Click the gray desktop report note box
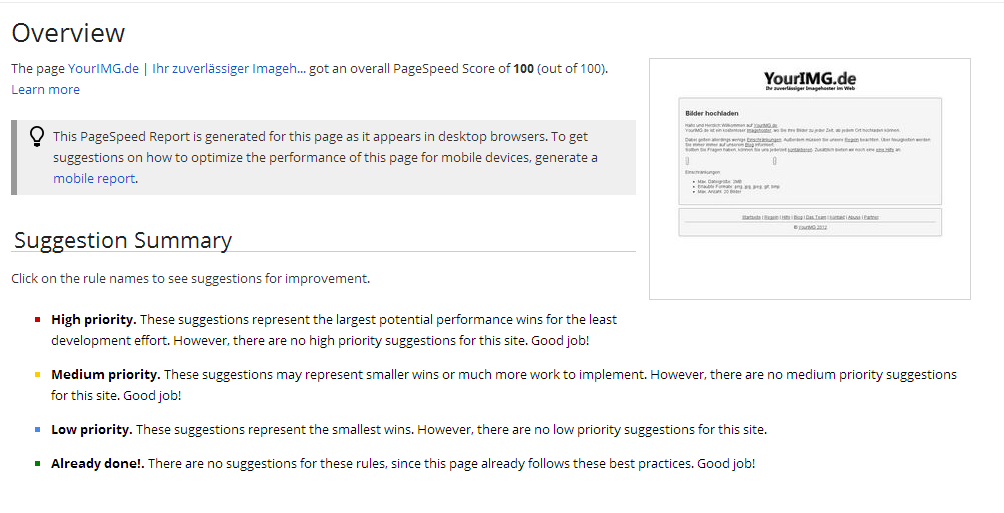Viewport: 1004px width, 513px height. point(323,158)
